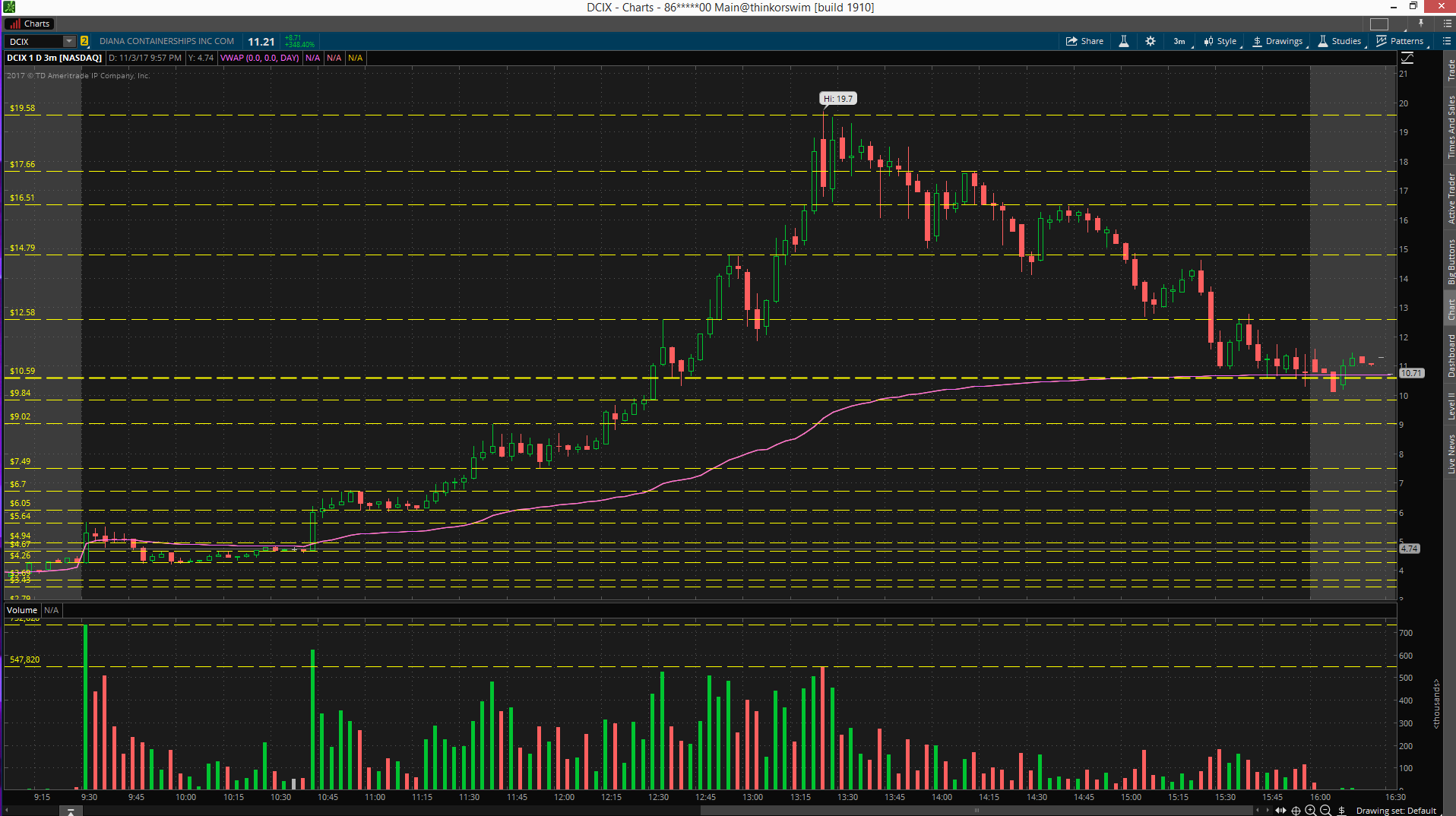Open the Active Trader side tab
The width and height of the screenshot is (1456, 816).
click(1450, 198)
